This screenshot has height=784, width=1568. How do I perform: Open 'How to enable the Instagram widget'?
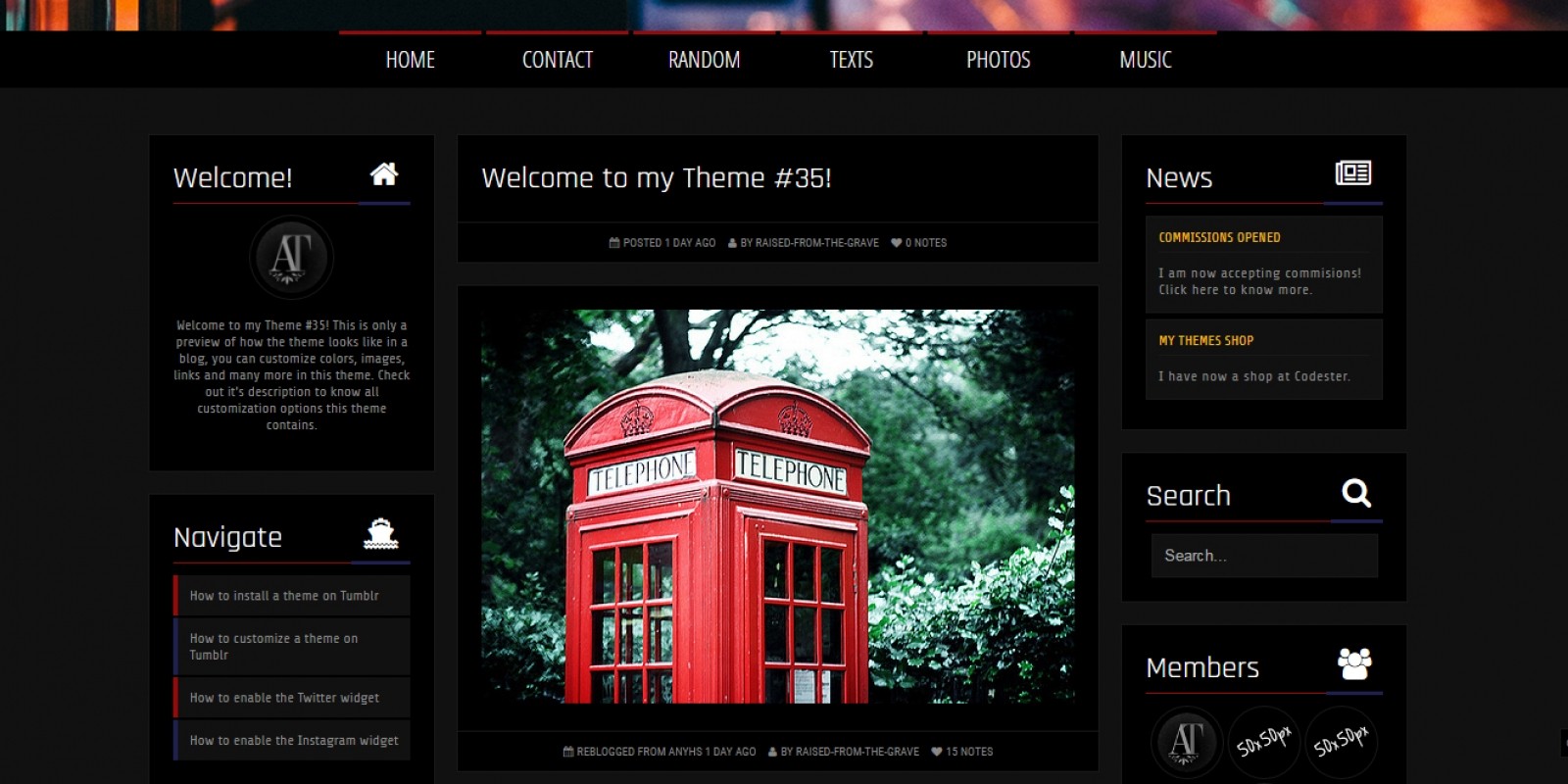tap(292, 741)
